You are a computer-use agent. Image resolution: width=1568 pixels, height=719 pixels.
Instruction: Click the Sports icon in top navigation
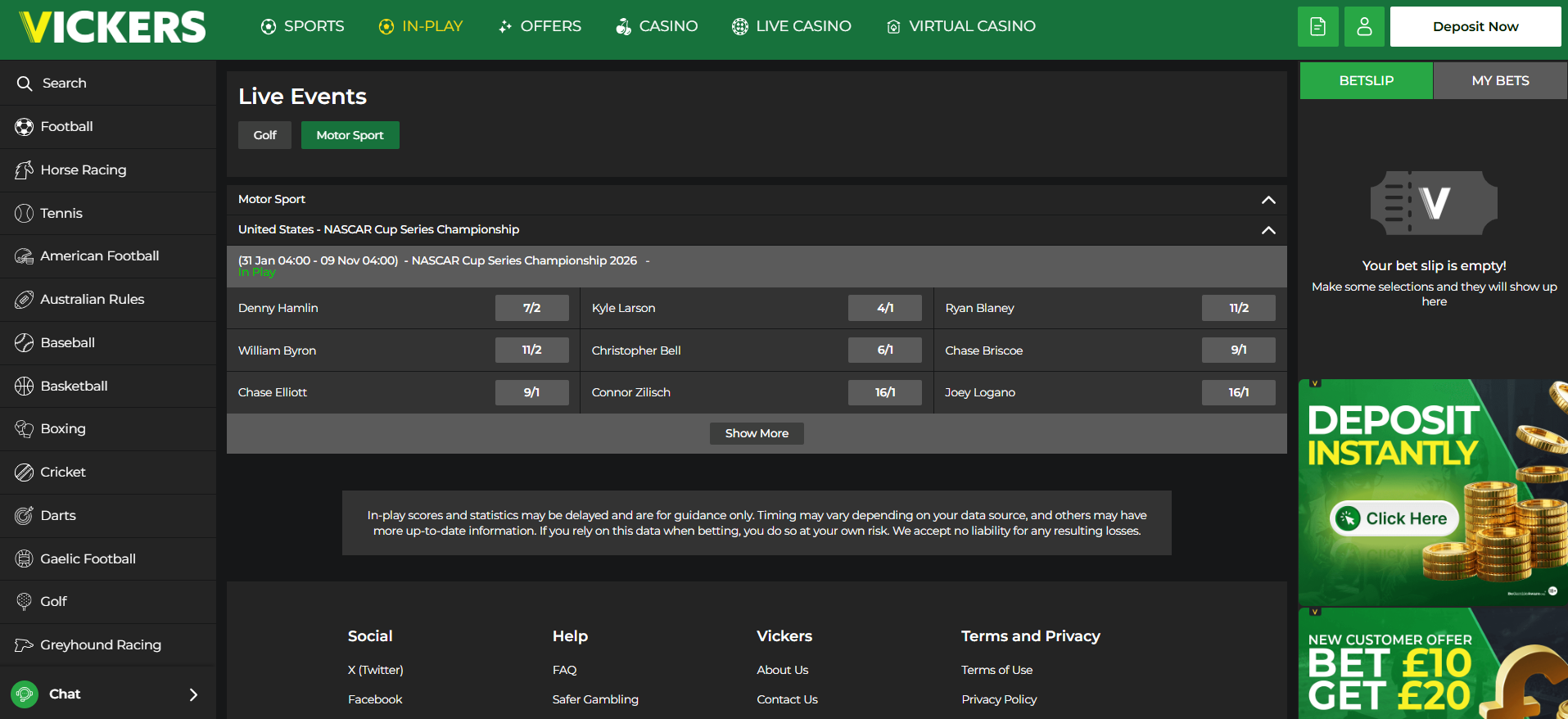click(x=269, y=27)
